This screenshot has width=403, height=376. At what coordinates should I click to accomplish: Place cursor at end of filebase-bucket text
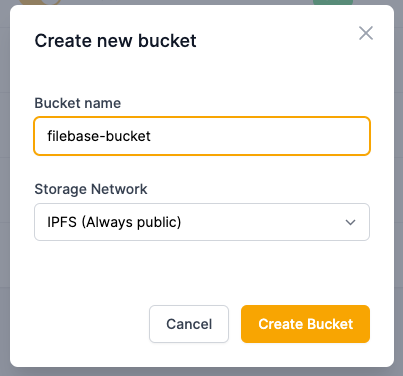pos(151,136)
